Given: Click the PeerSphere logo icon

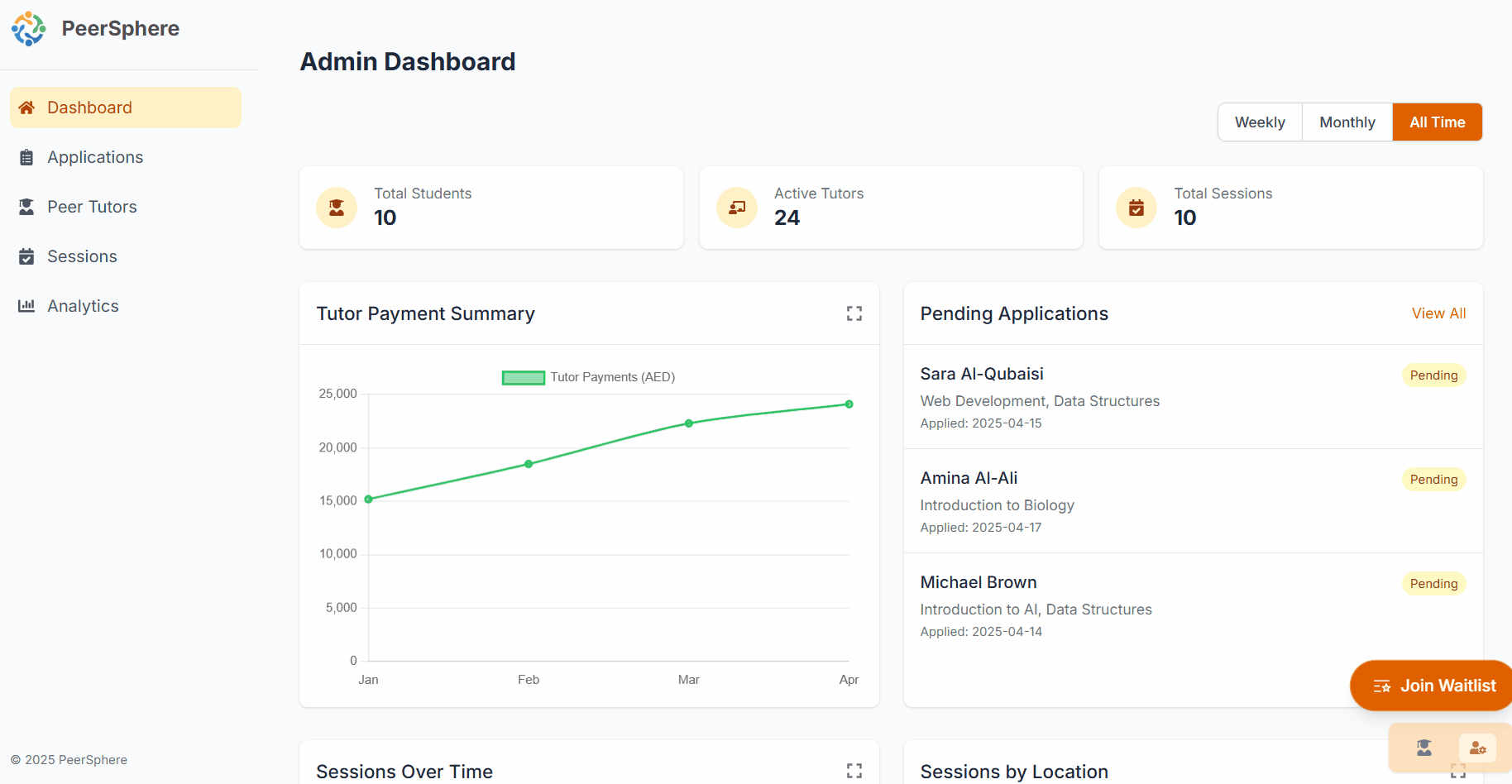Looking at the screenshot, I should point(29,29).
